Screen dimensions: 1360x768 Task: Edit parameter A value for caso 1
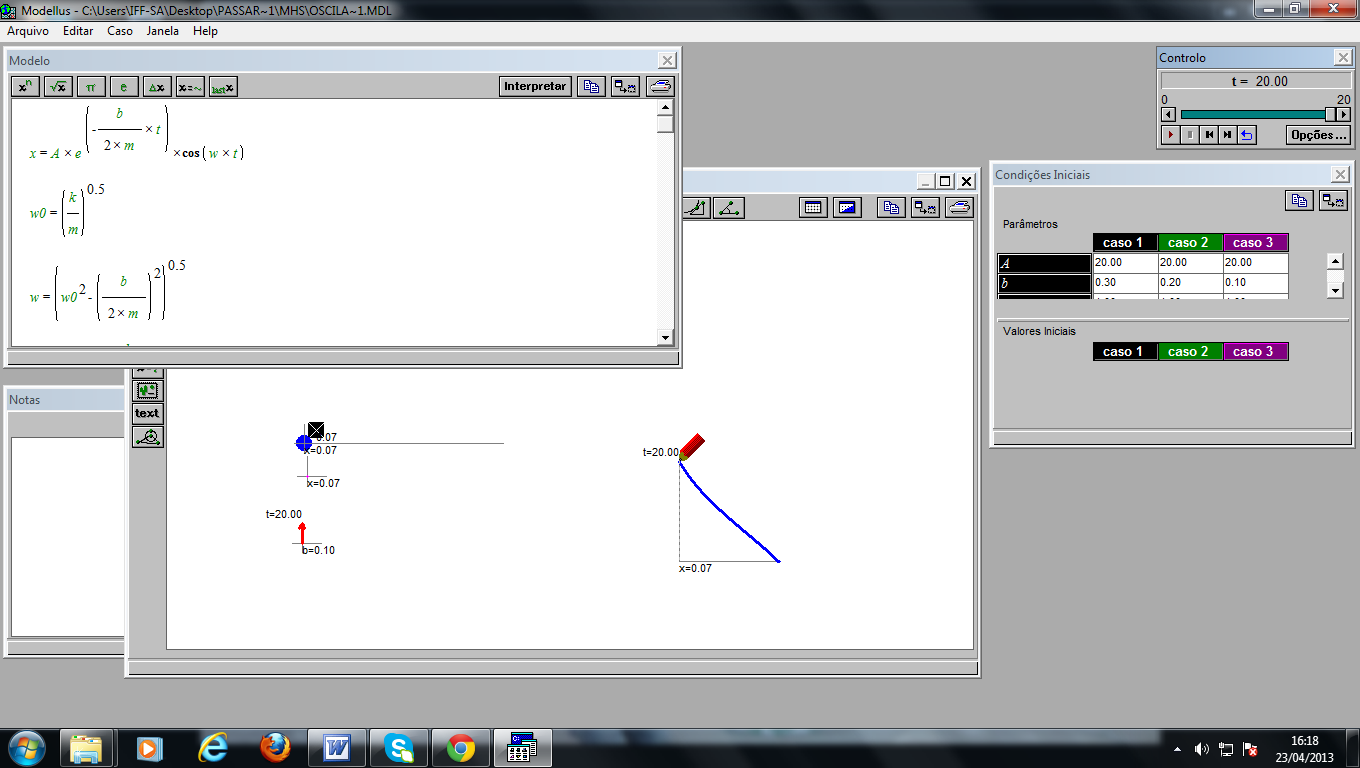[1125, 263]
